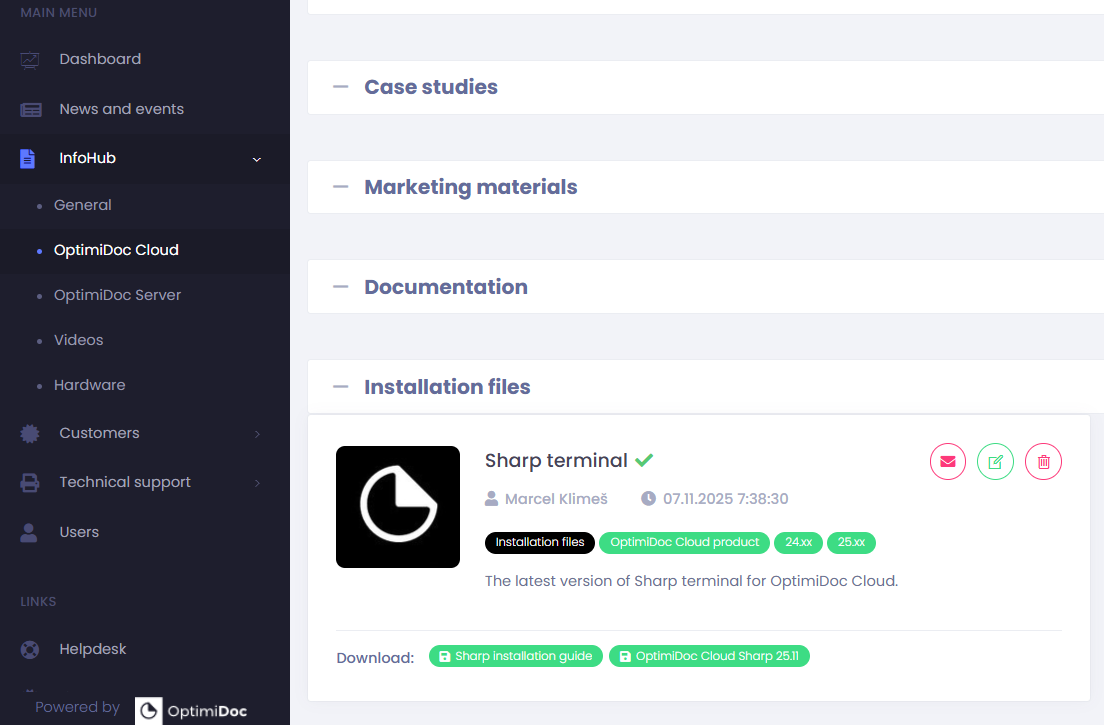
Task: Toggle the Case studies section
Action: [x=341, y=87]
